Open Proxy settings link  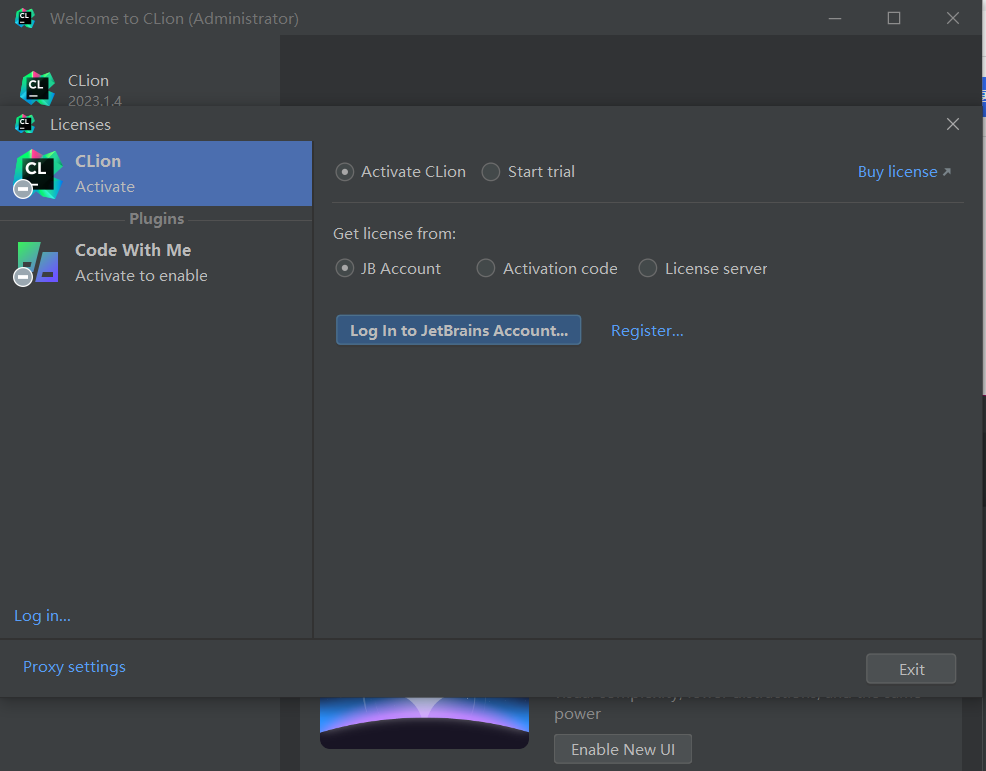(75, 666)
